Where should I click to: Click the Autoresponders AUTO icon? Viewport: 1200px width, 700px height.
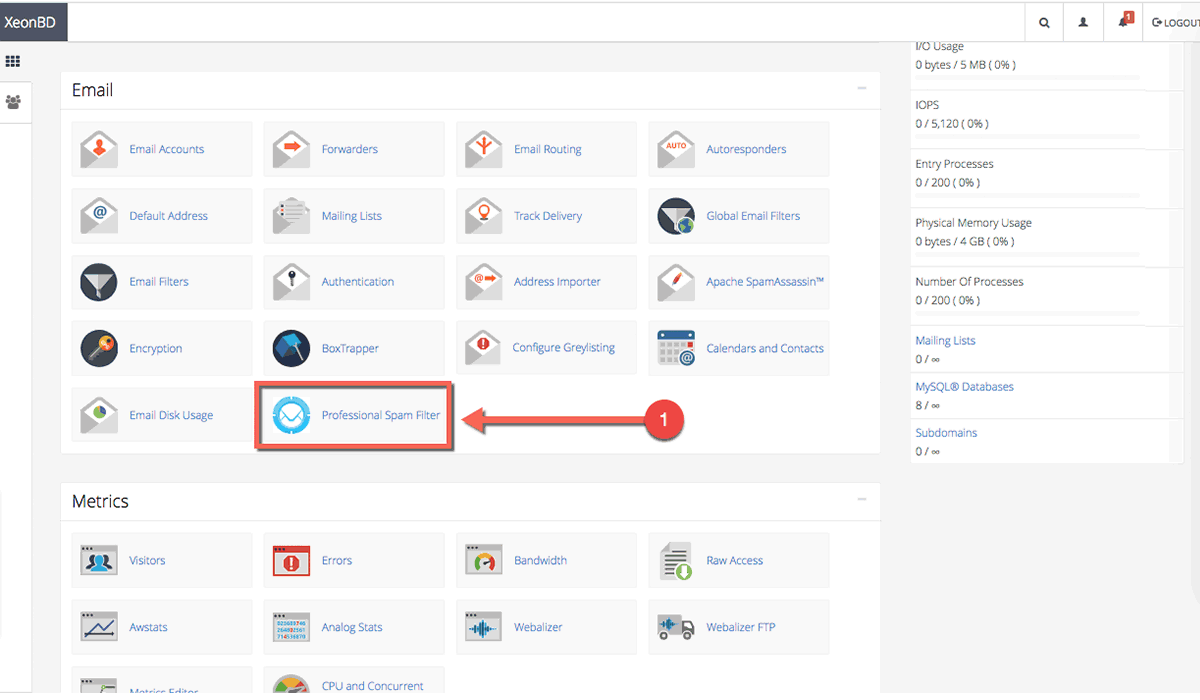676,149
